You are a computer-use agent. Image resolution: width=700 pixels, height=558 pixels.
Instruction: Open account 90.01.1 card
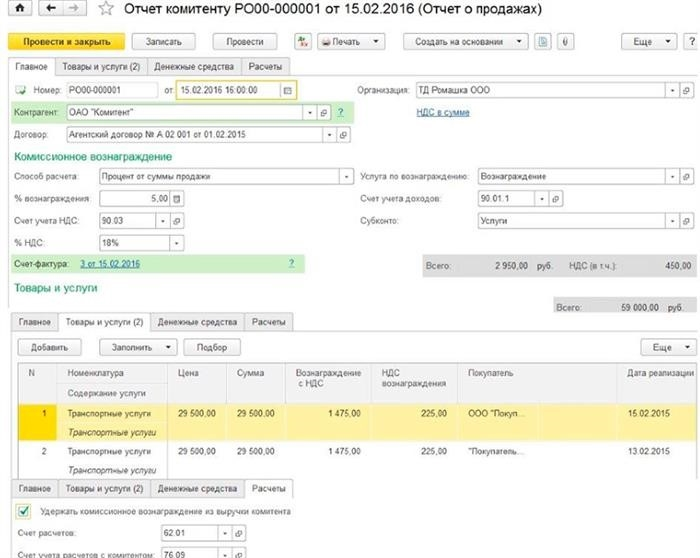556,199
